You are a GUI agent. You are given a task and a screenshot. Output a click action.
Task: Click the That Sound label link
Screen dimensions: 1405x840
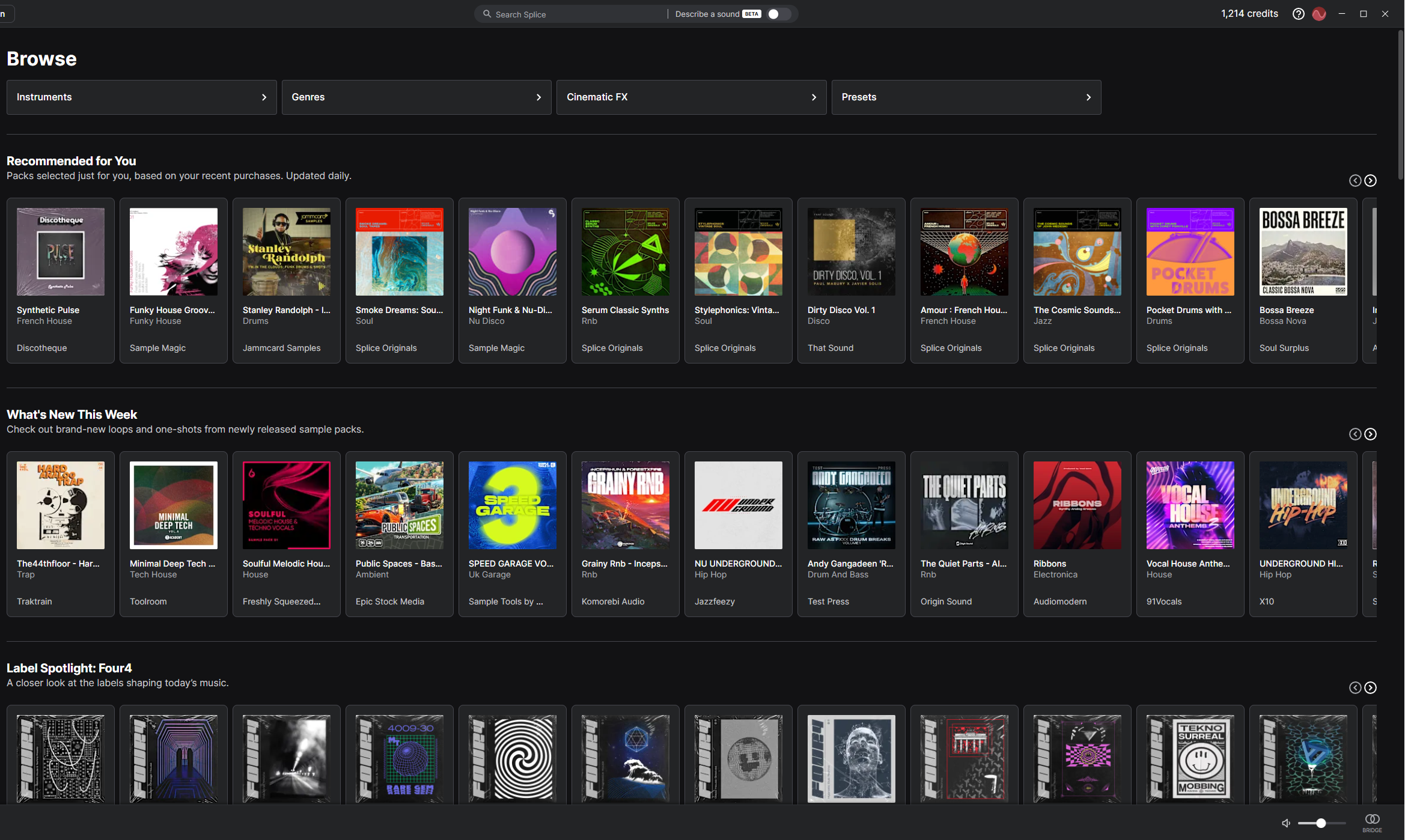(x=831, y=348)
